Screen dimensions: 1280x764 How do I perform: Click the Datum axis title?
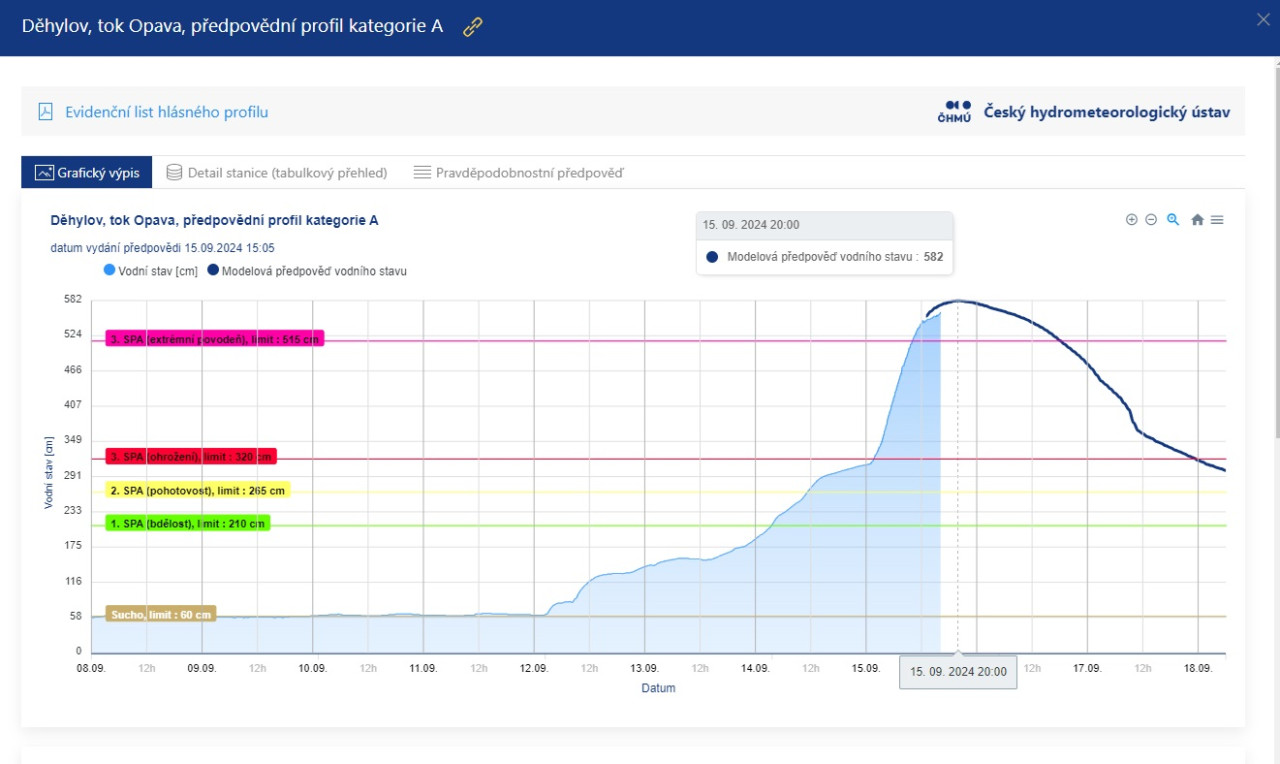click(x=659, y=688)
